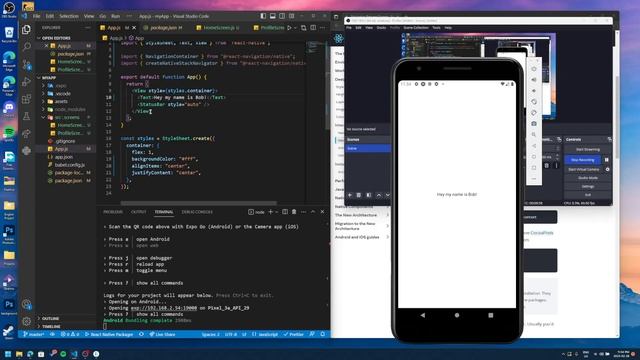Screen dimensions: 640x360
Task: Click the emulator toolbar power icon
Action: coord(534,69)
